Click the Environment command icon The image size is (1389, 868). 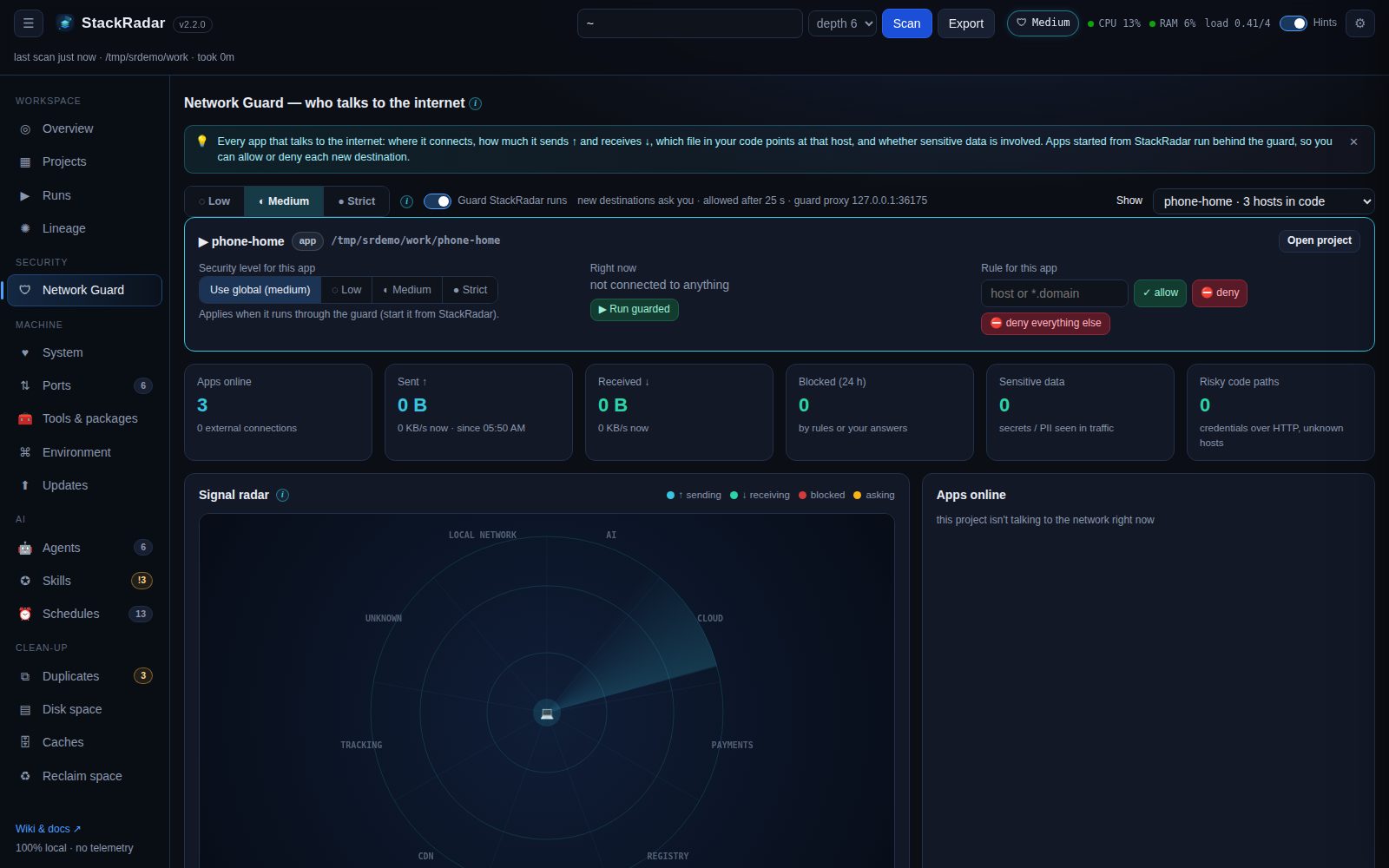[25, 452]
